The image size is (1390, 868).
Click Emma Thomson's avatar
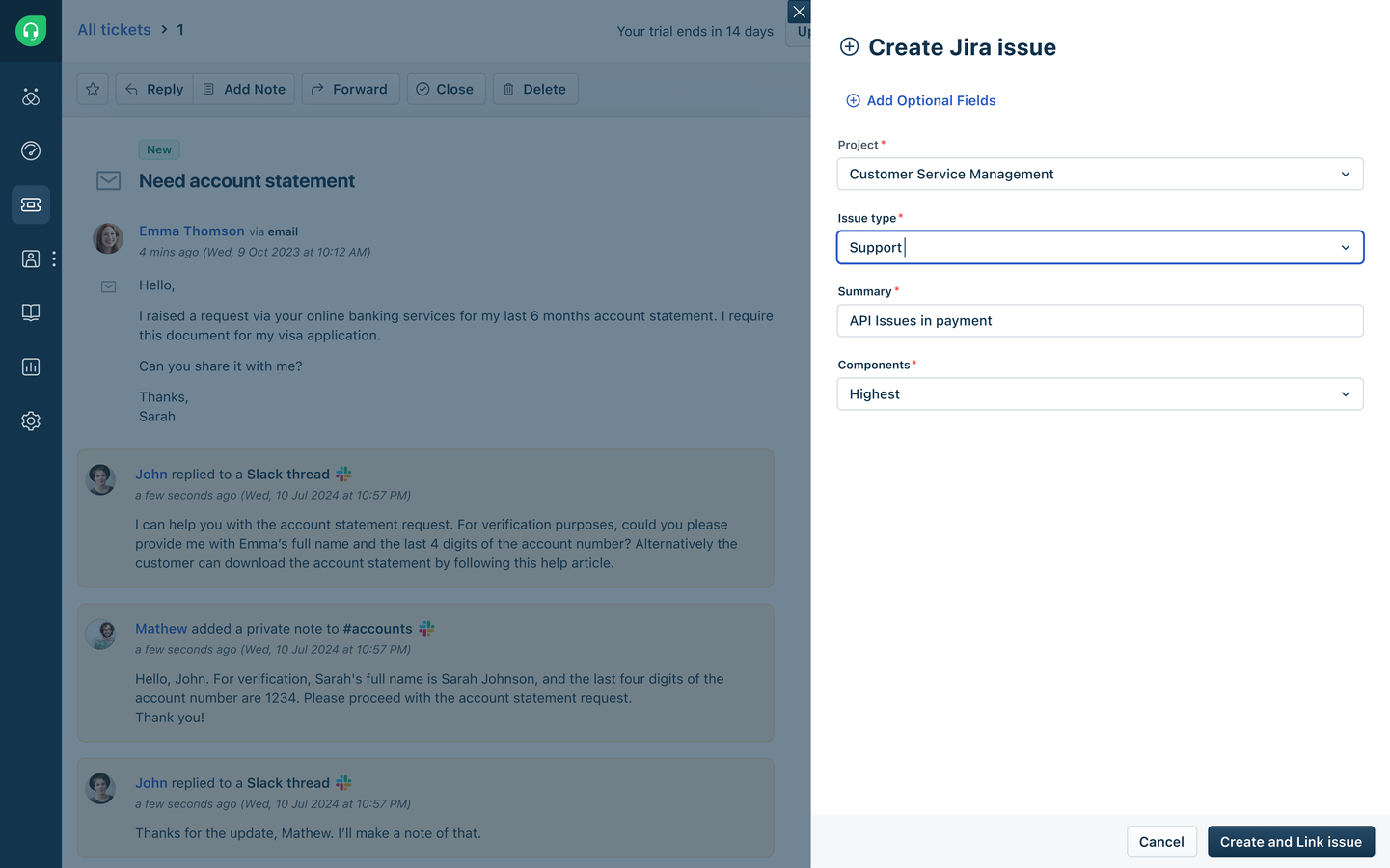[x=108, y=238]
